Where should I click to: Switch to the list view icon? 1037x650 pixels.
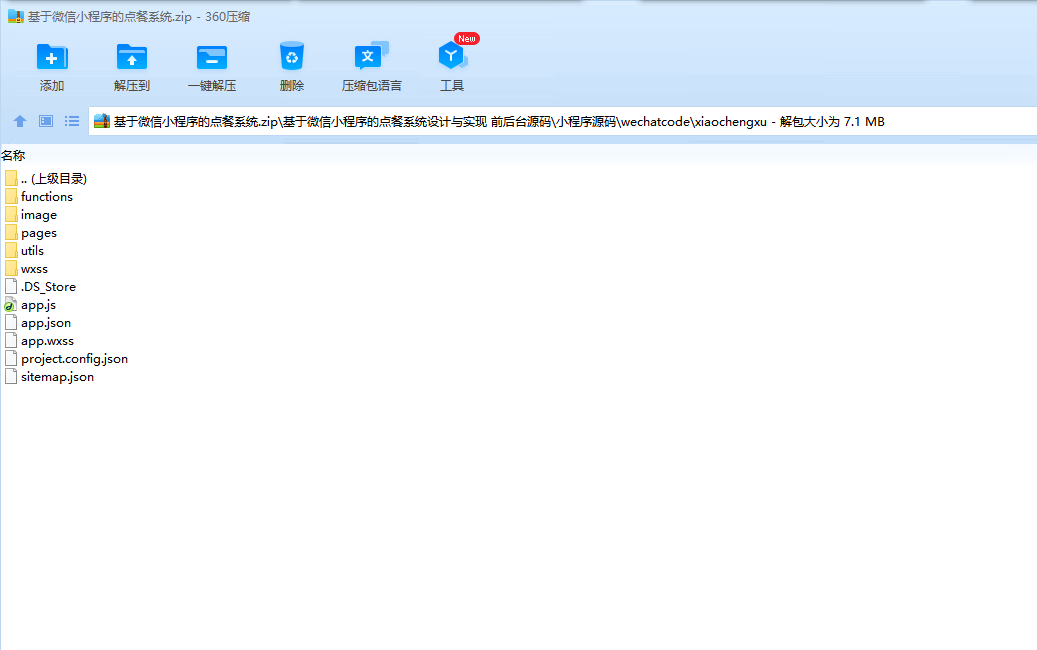pos(71,121)
